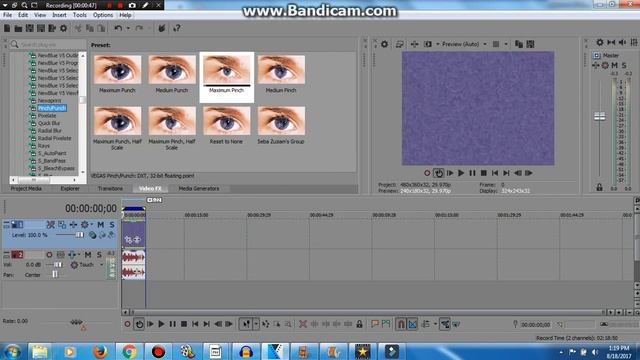
Task: Solo the Master bus
Action: click(624, 65)
